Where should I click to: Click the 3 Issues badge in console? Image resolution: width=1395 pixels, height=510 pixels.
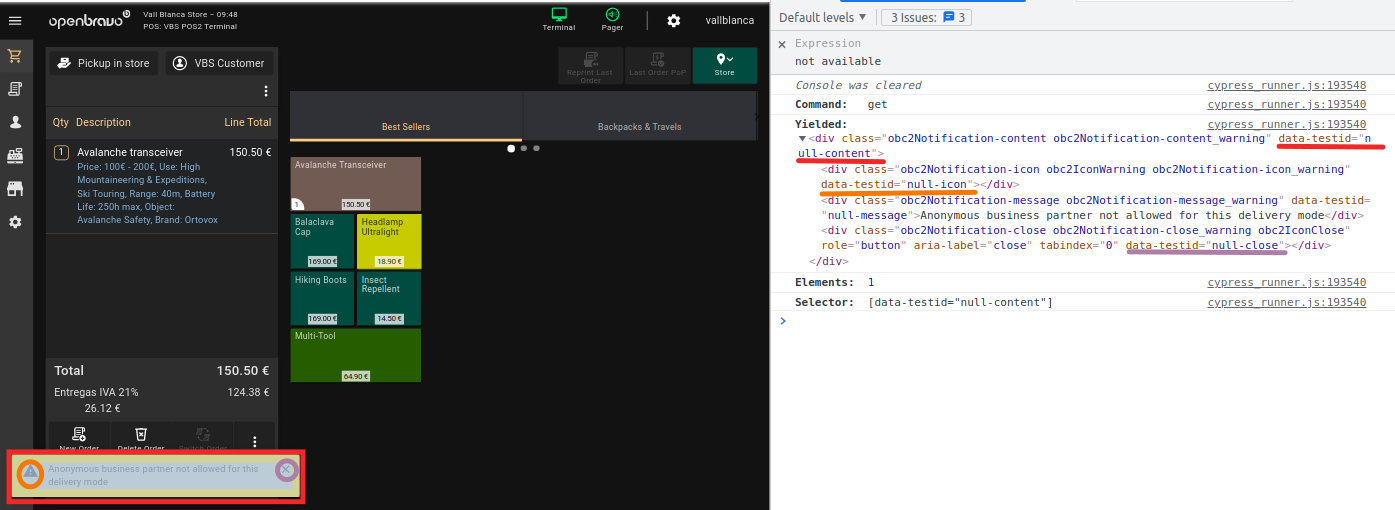[925, 17]
